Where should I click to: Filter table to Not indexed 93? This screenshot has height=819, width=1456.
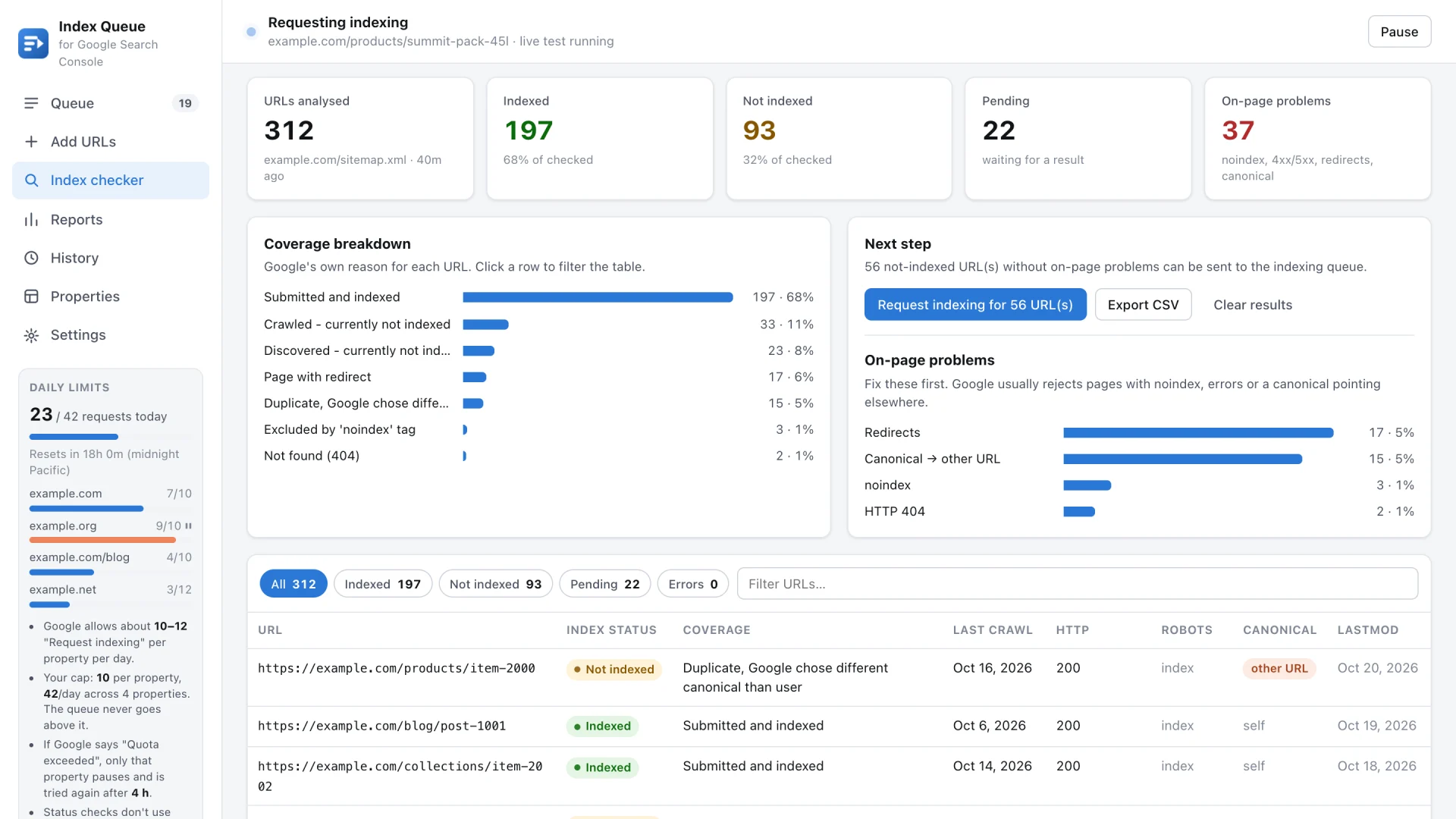[x=495, y=584]
